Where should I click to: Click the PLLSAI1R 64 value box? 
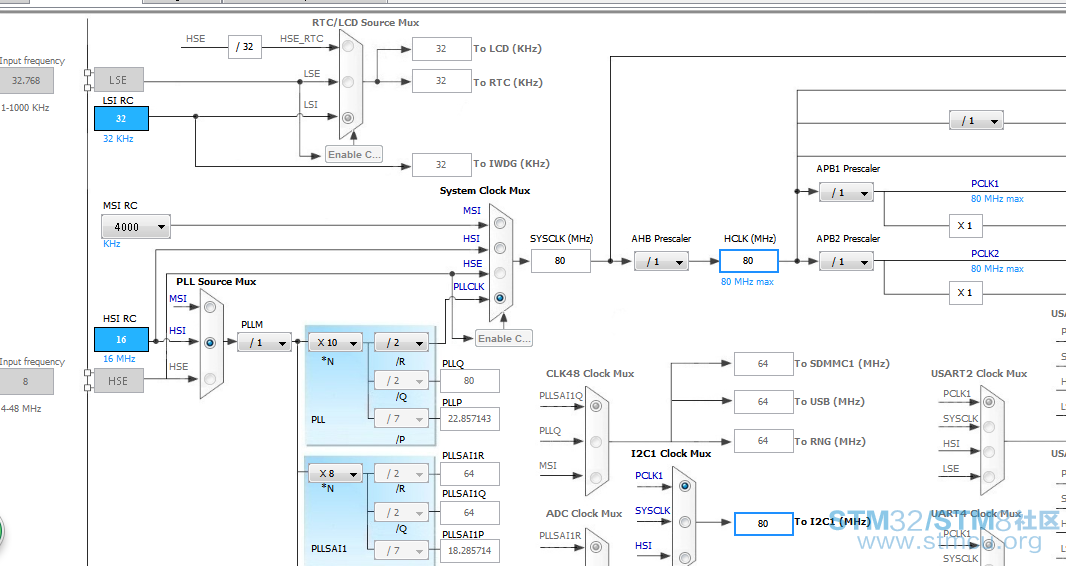click(x=470, y=474)
